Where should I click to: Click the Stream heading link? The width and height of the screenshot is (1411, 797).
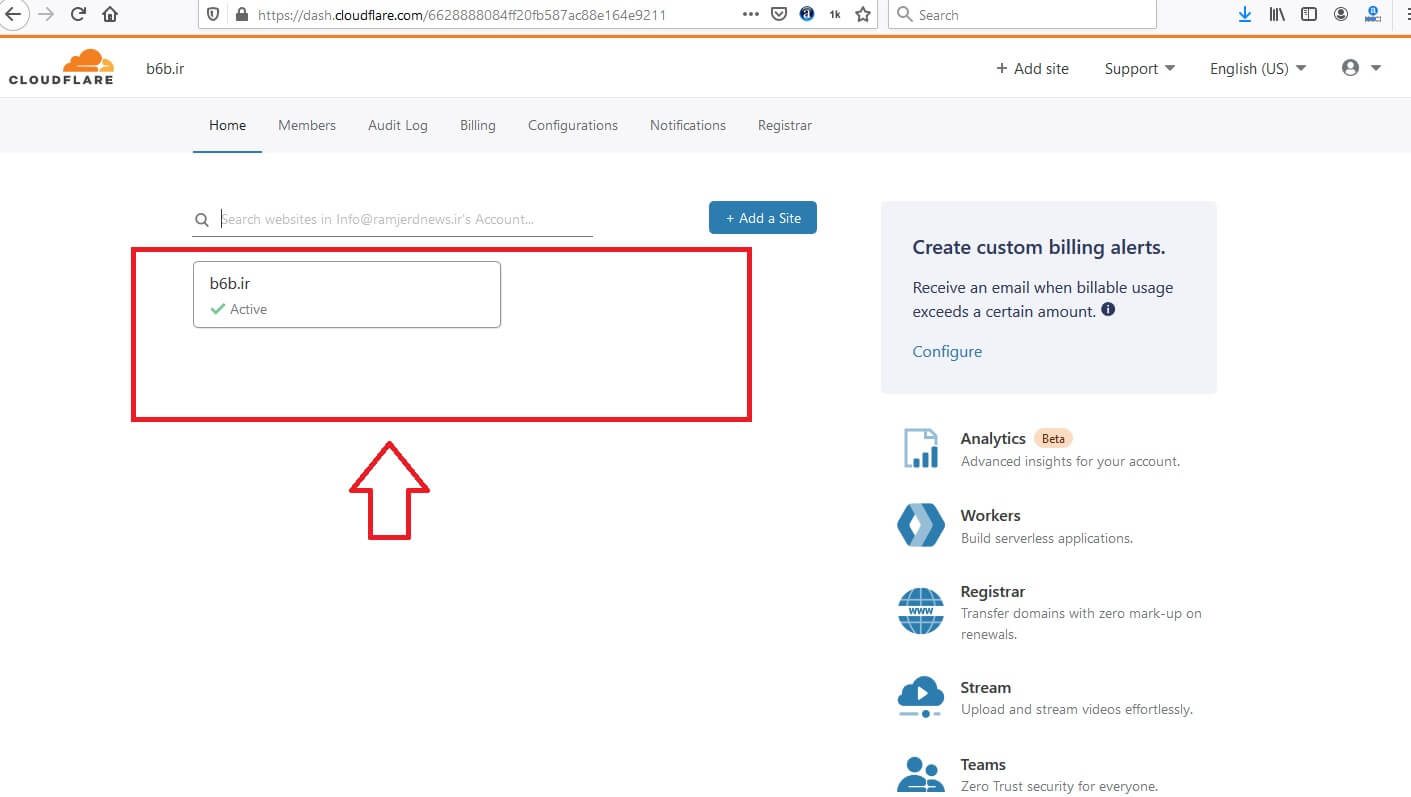pyautogui.click(x=986, y=688)
